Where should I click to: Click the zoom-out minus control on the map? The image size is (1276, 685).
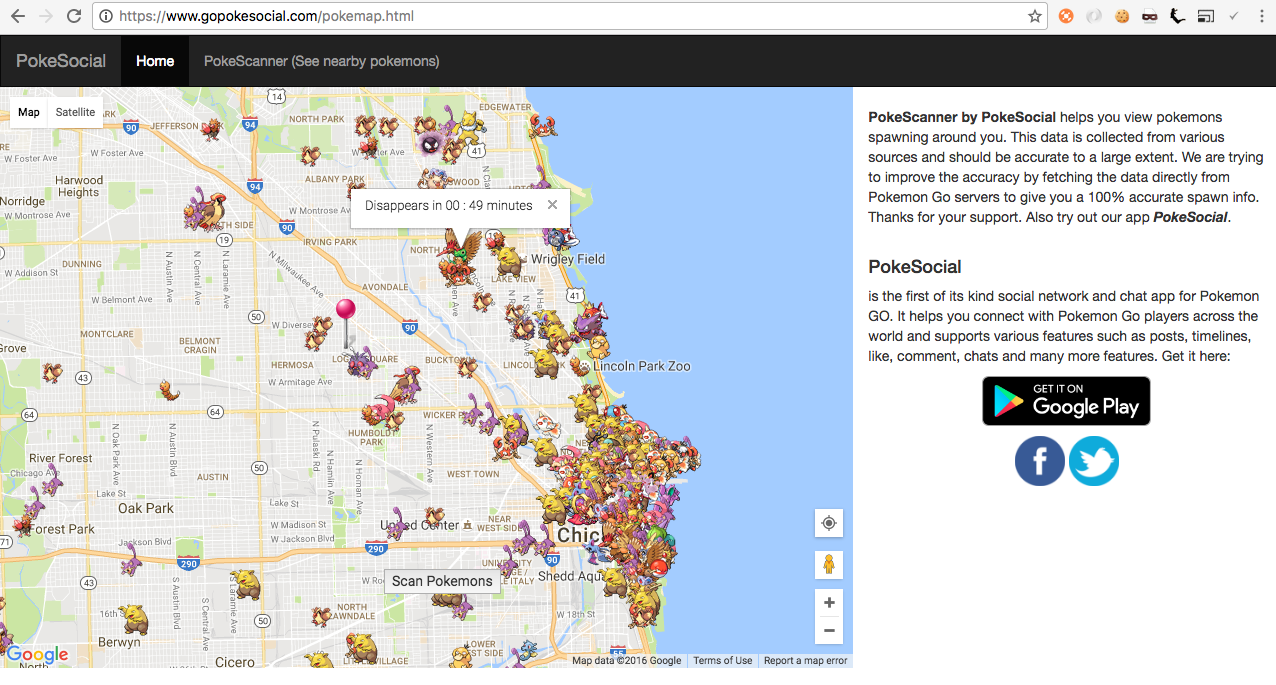[828, 630]
